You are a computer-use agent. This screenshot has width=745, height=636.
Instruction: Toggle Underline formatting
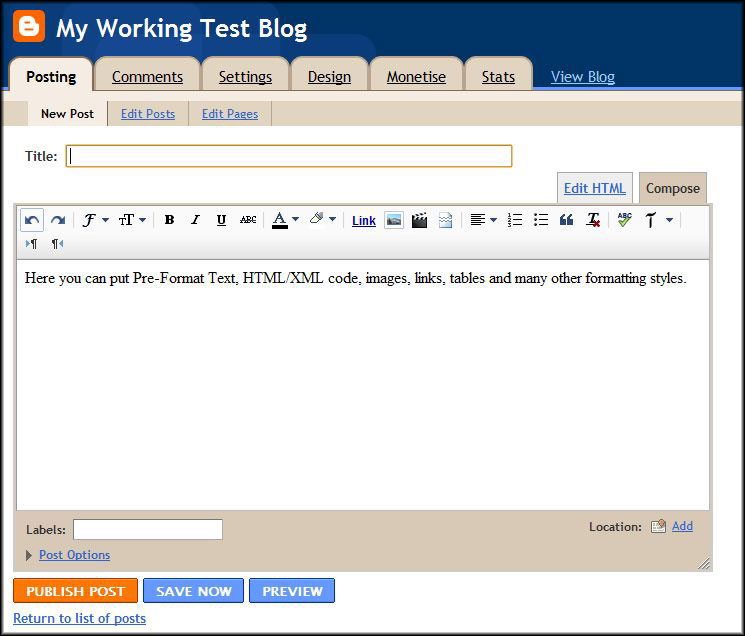[221, 220]
